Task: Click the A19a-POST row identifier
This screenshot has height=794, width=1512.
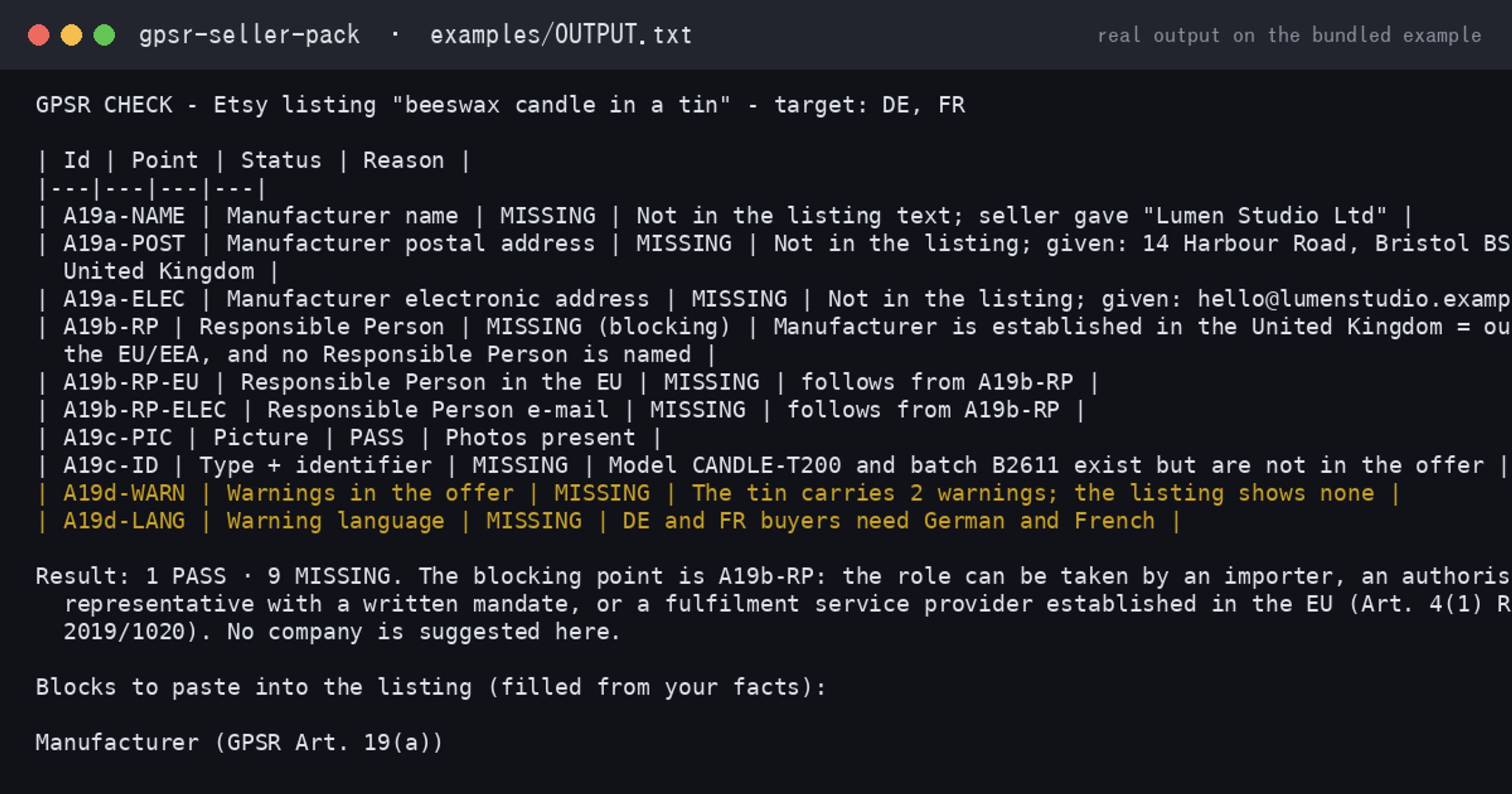Action: point(124,243)
